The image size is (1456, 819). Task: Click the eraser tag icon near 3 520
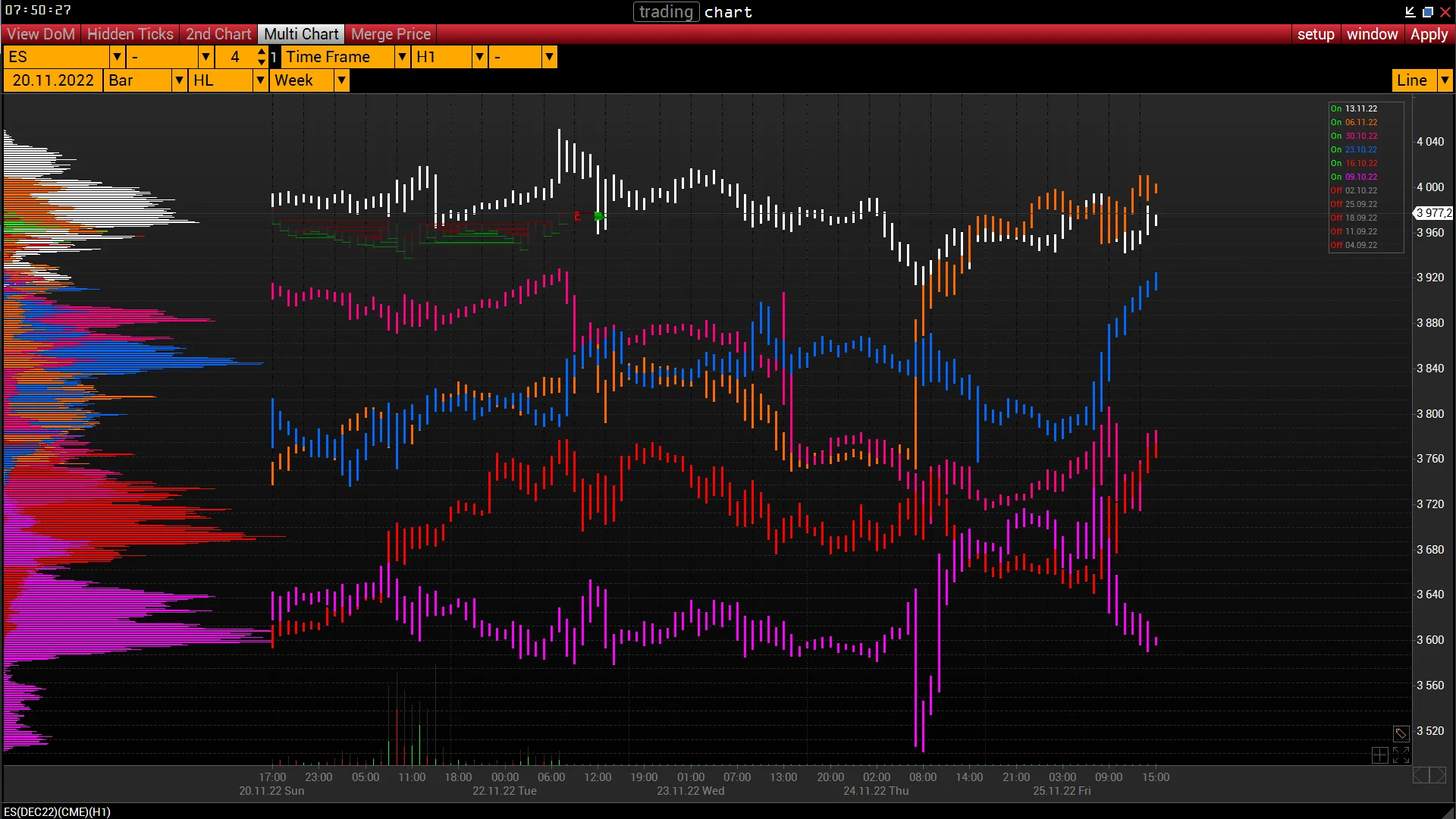(x=1401, y=733)
